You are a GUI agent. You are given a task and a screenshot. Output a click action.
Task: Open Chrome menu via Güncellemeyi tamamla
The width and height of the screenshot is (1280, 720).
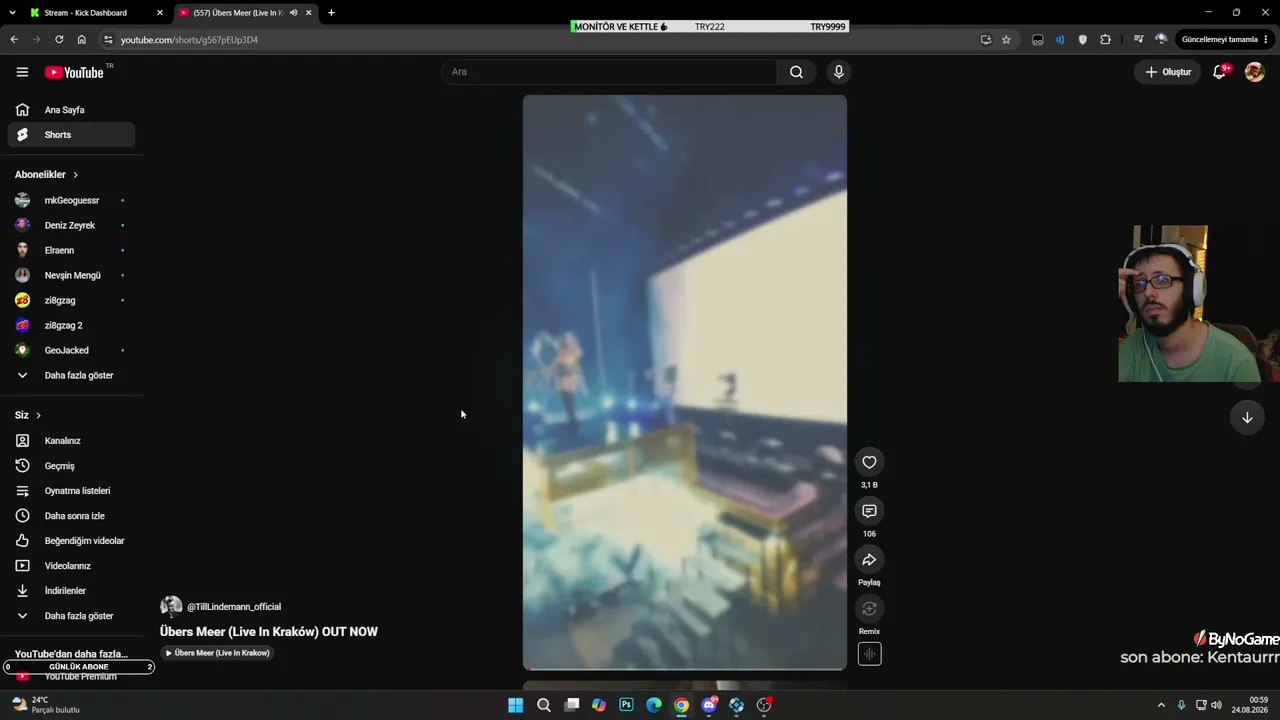[1225, 39]
